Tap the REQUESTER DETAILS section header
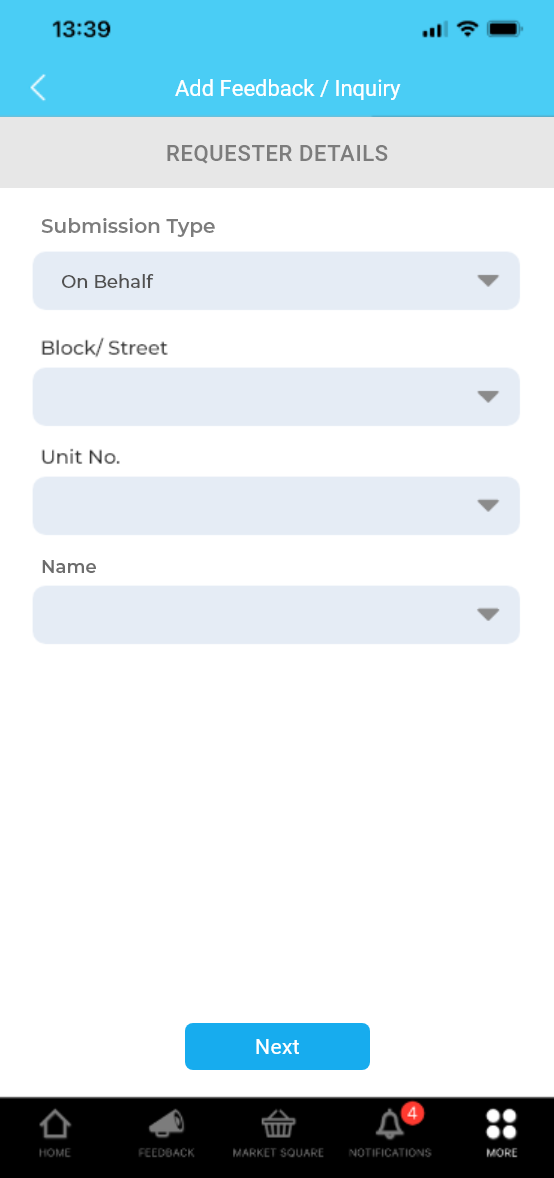This screenshot has width=554, height=1178. tap(277, 153)
